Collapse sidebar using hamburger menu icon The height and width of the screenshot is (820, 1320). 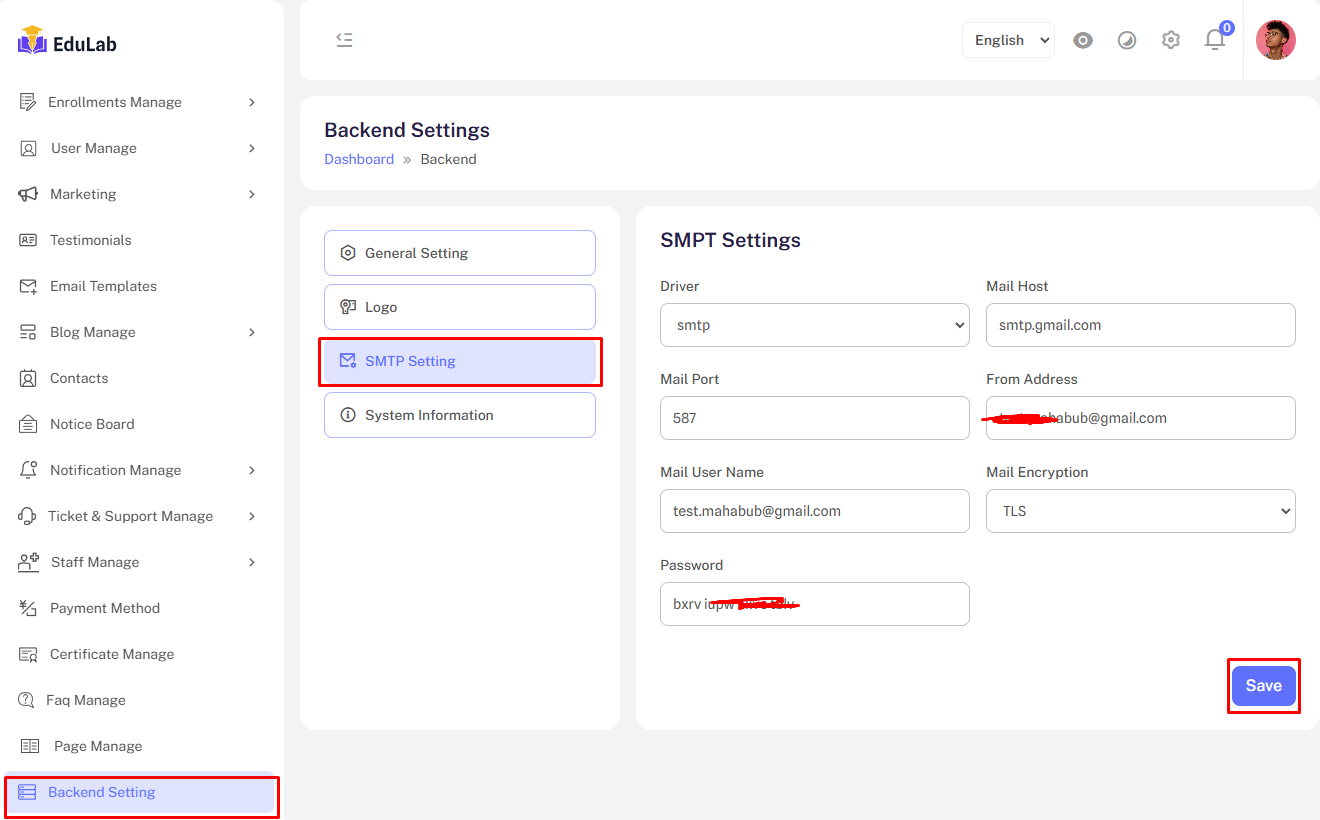pos(344,40)
